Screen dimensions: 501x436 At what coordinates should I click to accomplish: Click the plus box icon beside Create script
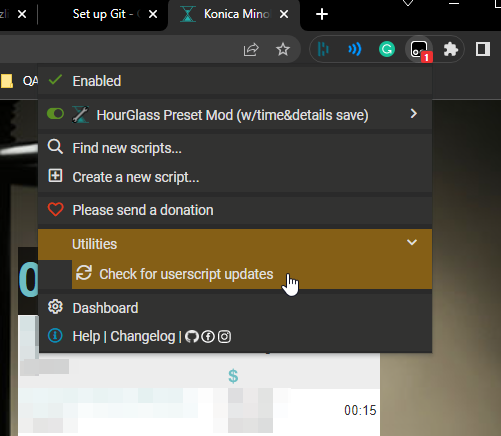click(x=55, y=175)
